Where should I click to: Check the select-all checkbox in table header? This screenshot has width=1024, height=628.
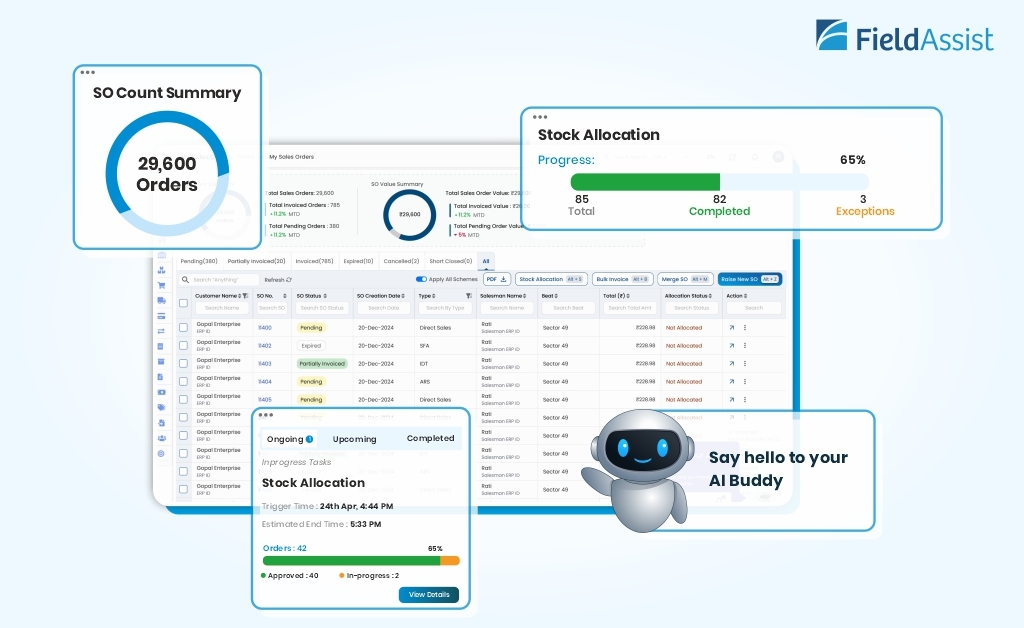(x=183, y=303)
